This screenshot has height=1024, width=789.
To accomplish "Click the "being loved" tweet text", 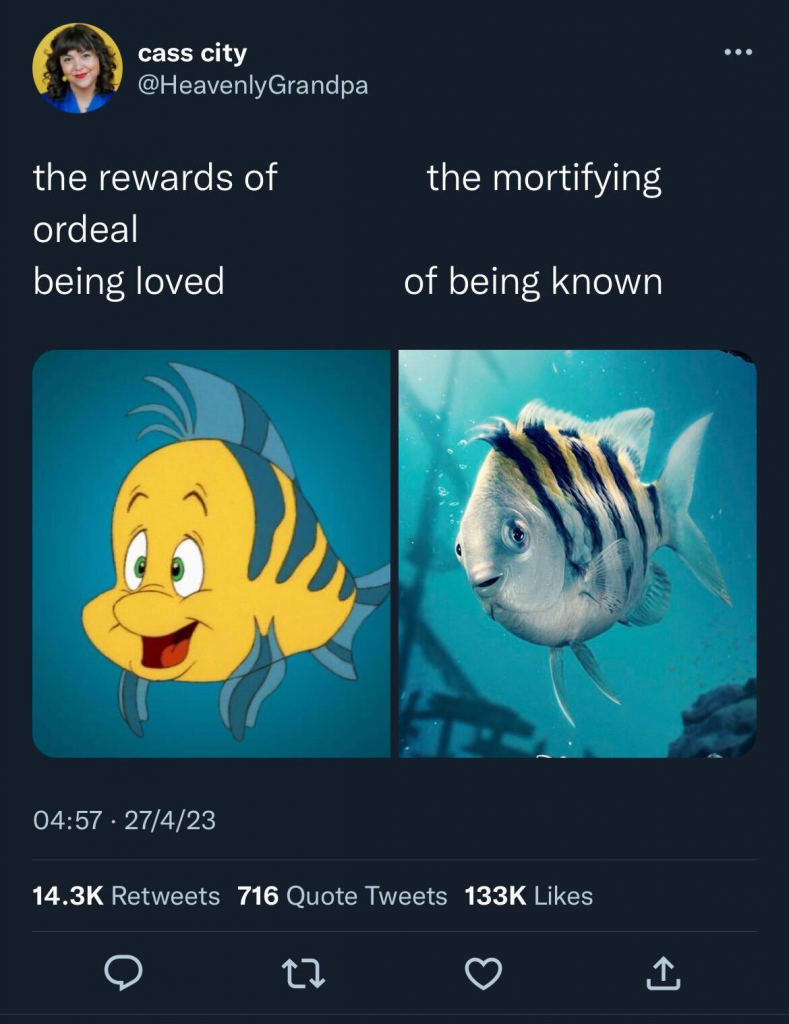I will 129,281.
